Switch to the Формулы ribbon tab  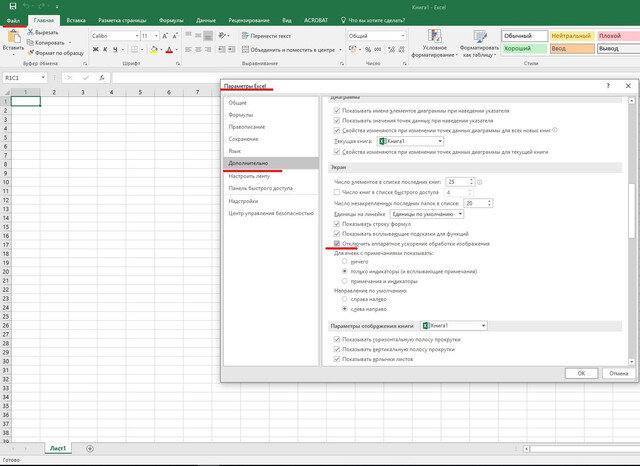click(171, 20)
